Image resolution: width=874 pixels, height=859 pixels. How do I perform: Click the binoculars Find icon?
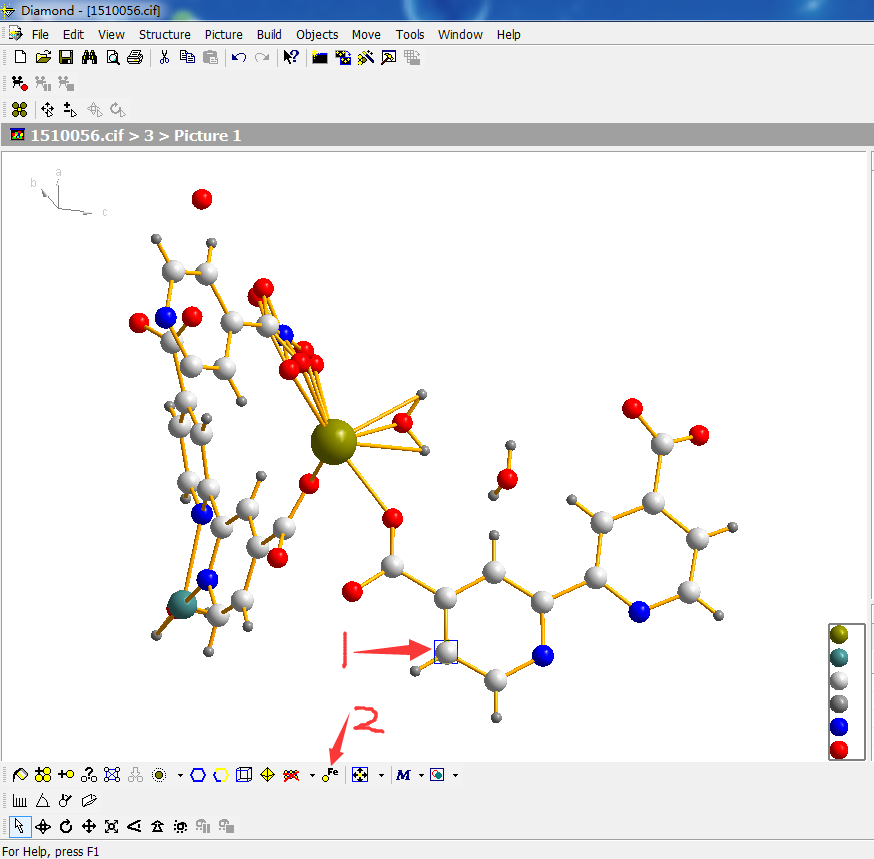tap(89, 57)
